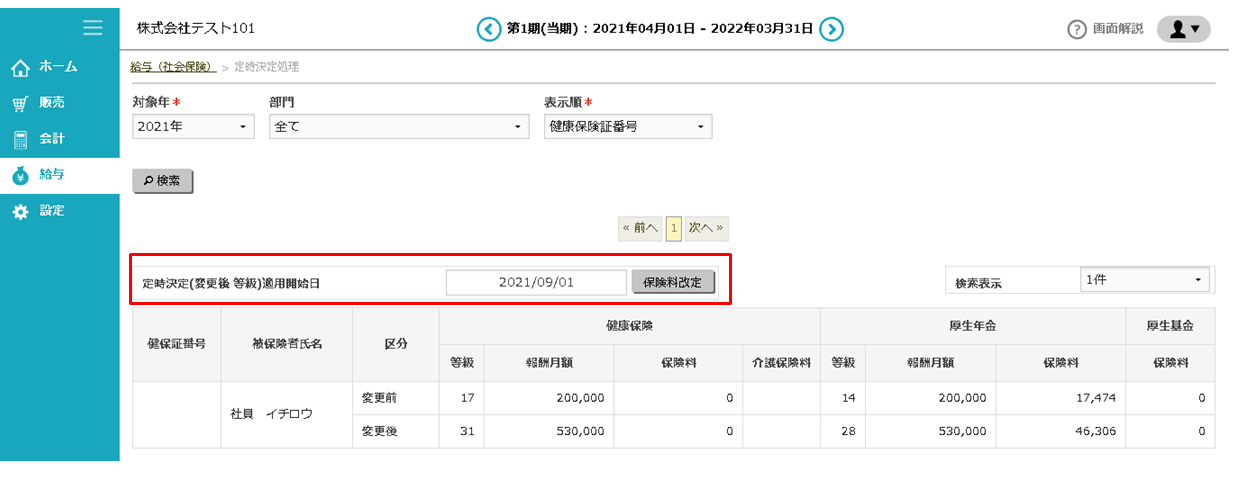Open the 検索表示 1件 dropdown
1241x487 pixels.
[1145, 281]
